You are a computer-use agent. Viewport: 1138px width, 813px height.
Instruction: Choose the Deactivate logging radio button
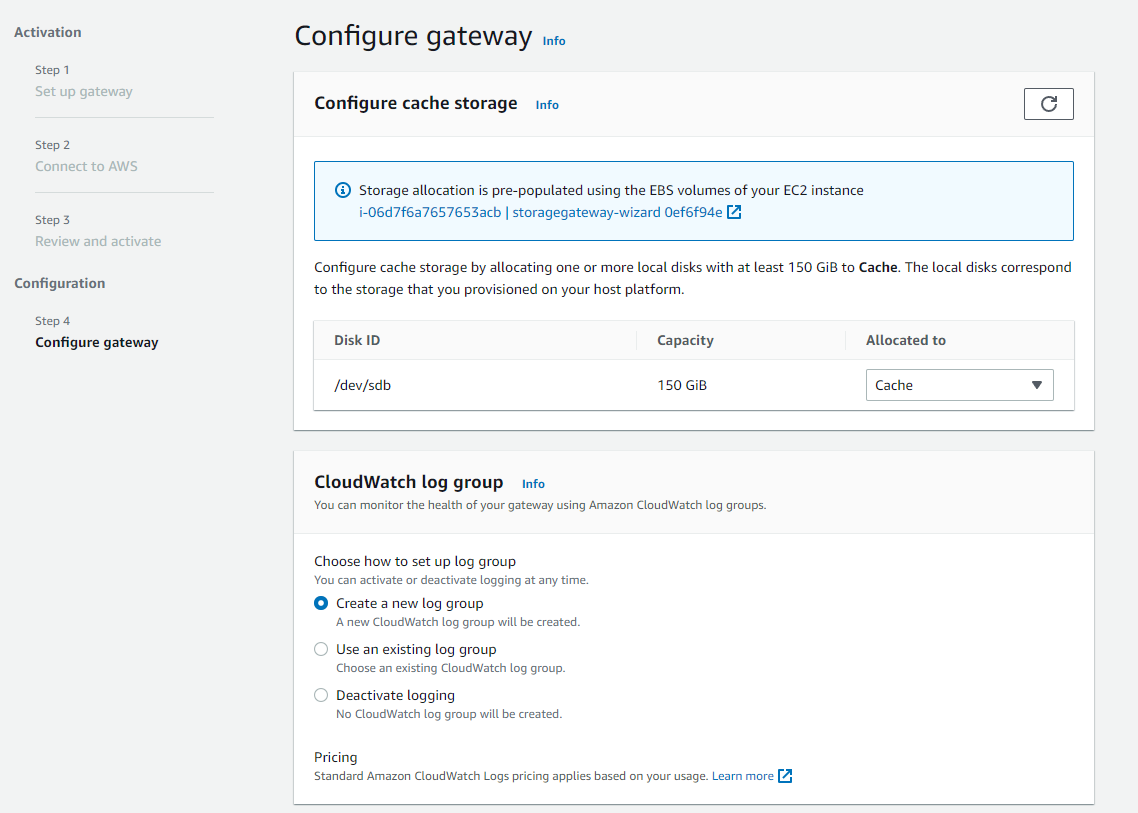[x=321, y=695]
